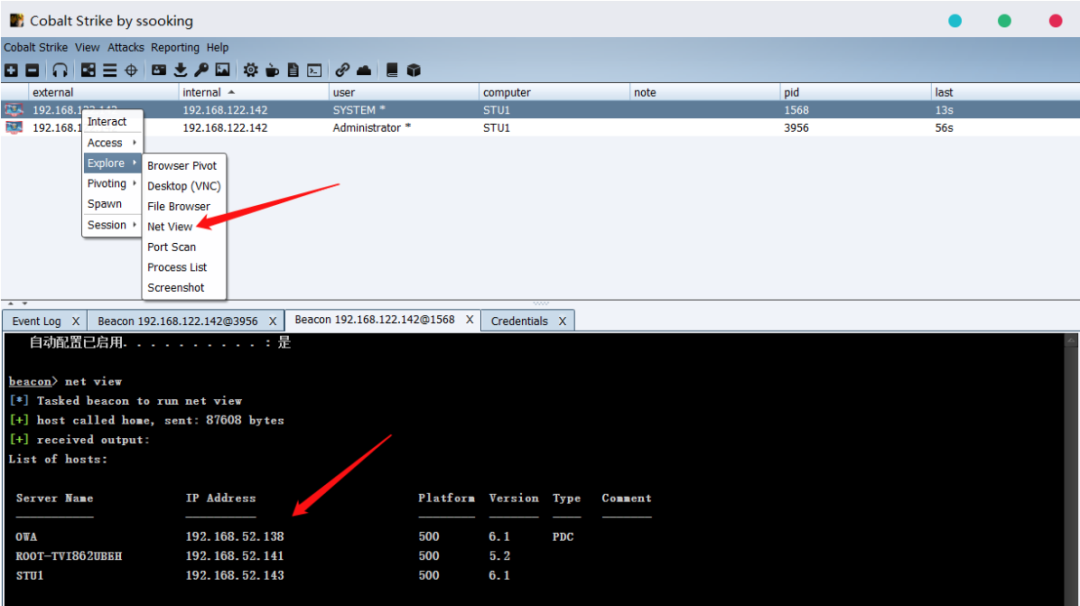Sort by the user column header

[x=404, y=92]
